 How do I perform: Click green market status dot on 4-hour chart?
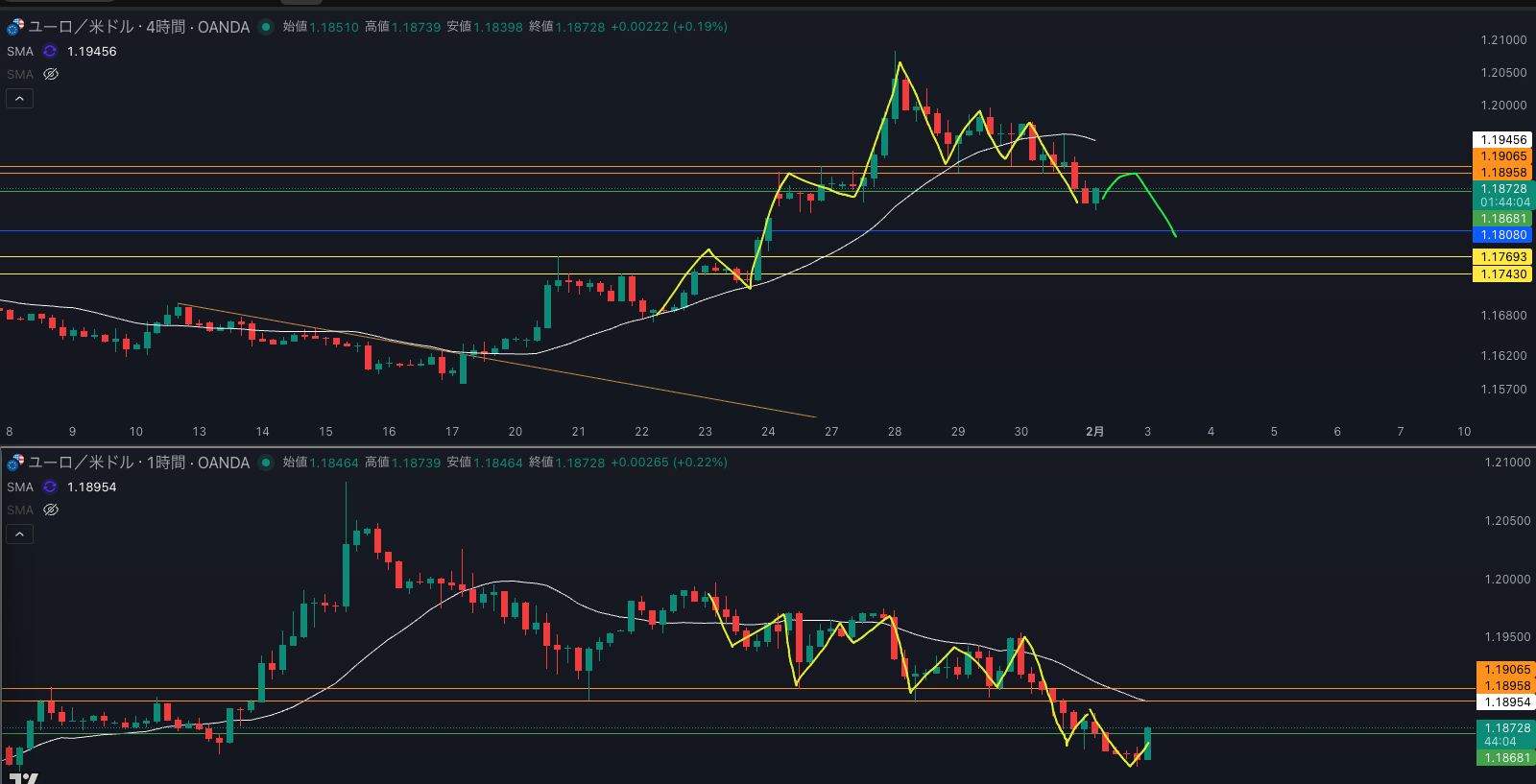(266, 27)
